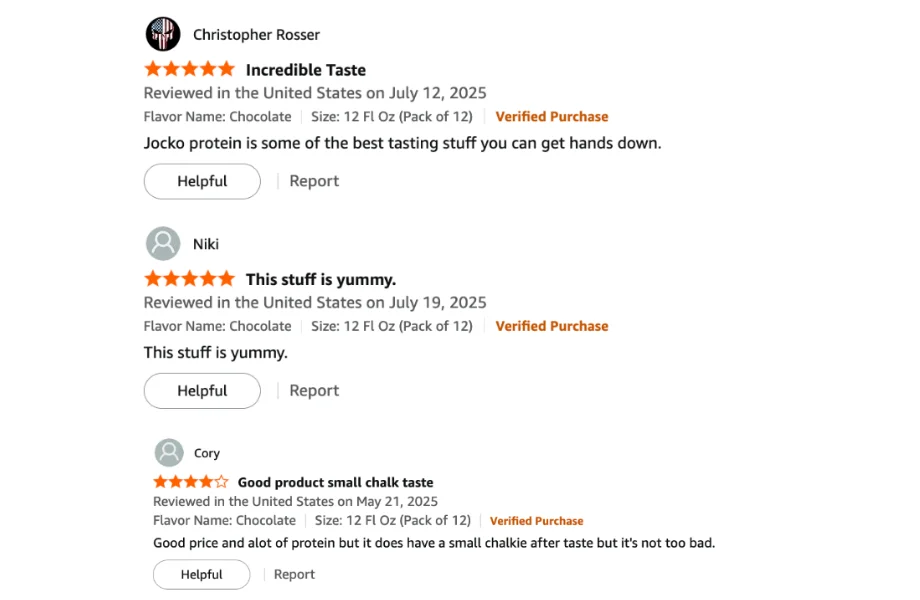Click the star rating on Niki's review
The height and width of the screenshot is (600, 920).
(x=189, y=278)
